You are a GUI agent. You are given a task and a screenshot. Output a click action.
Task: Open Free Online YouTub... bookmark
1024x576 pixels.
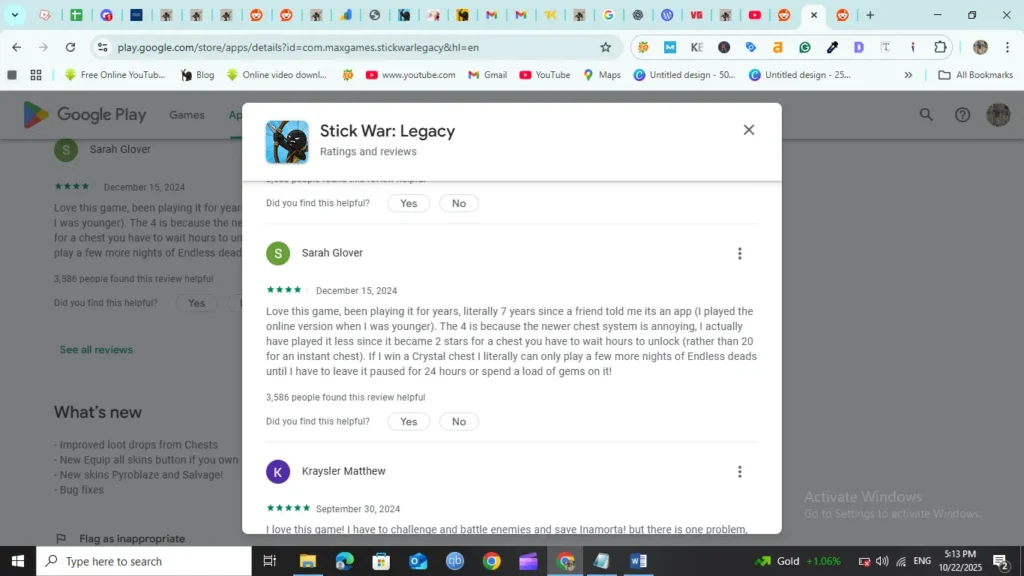pos(115,75)
